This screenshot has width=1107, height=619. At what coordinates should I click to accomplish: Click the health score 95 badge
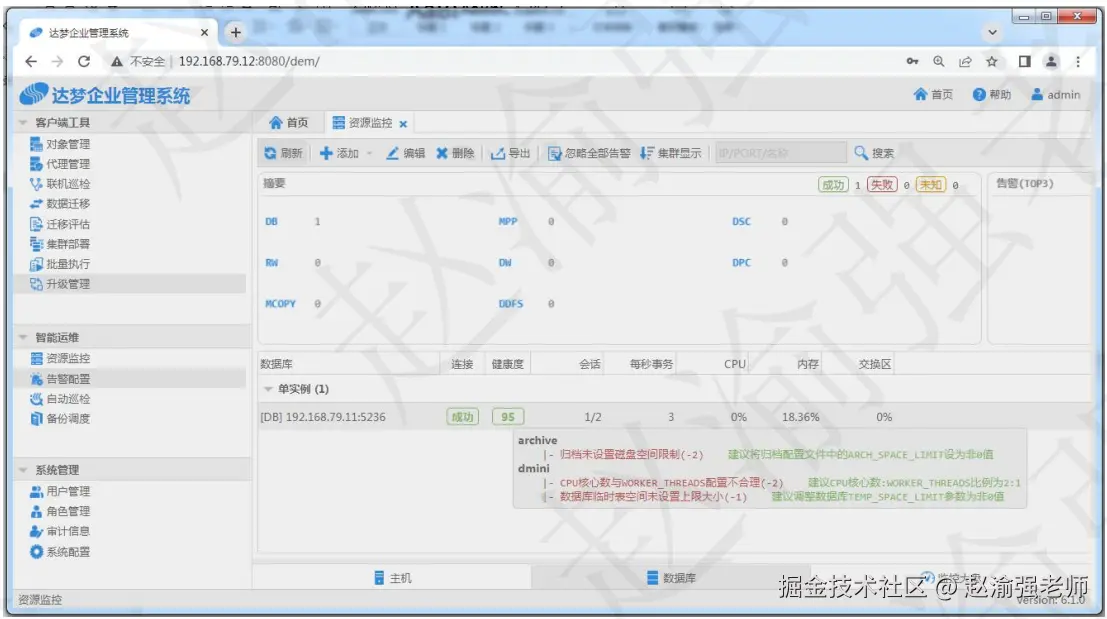click(x=508, y=417)
